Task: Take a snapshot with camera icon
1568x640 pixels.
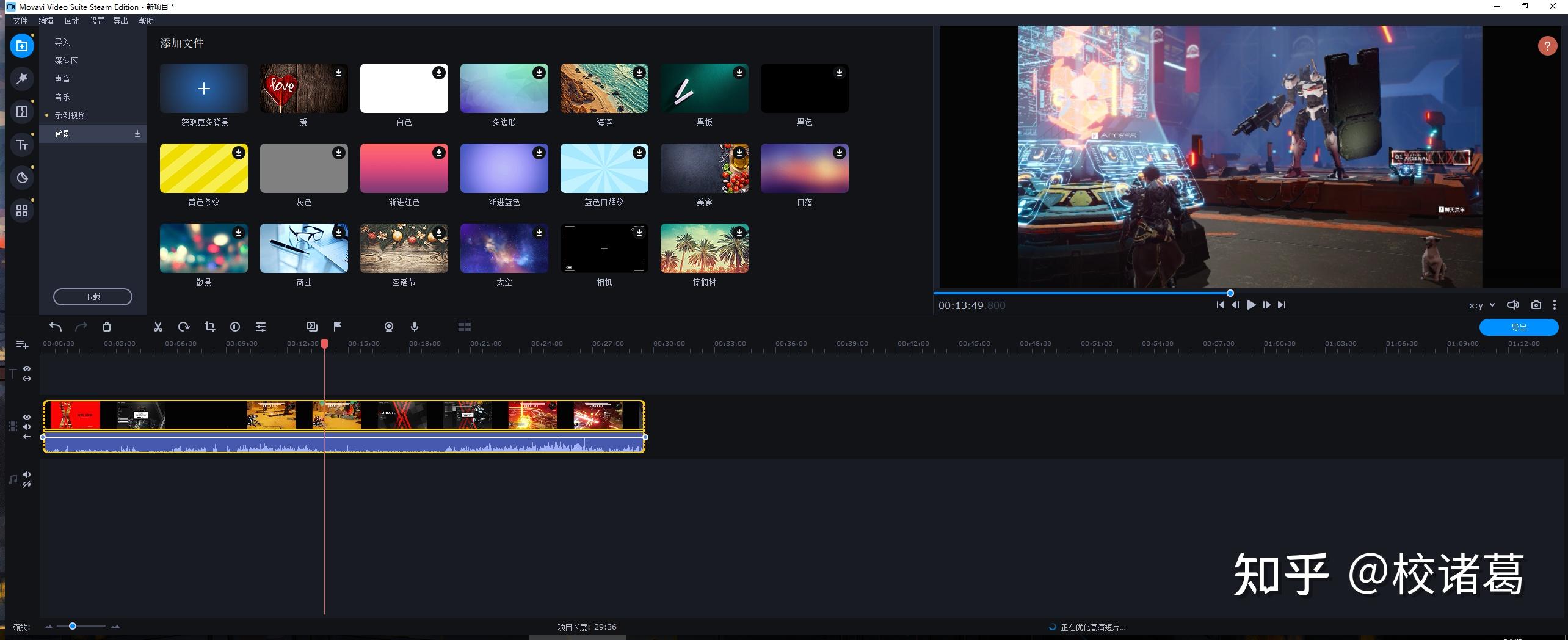Action: pos(1536,305)
